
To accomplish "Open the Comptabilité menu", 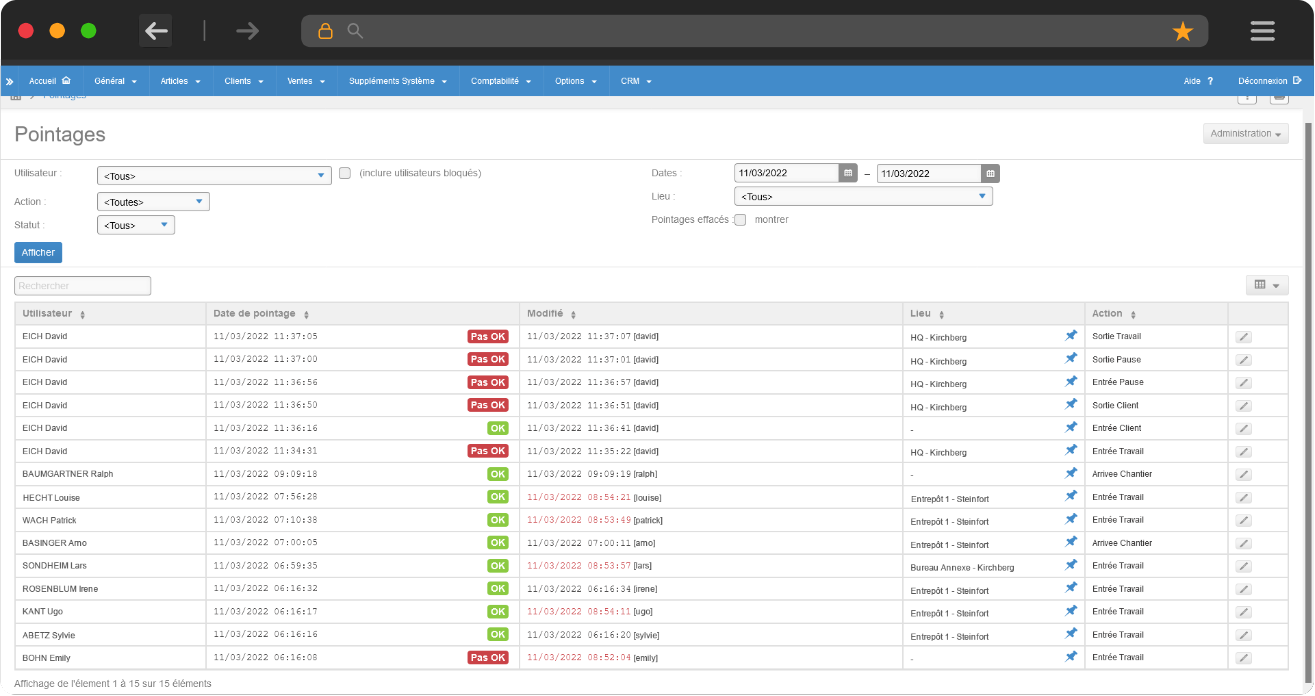I will (500, 81).
